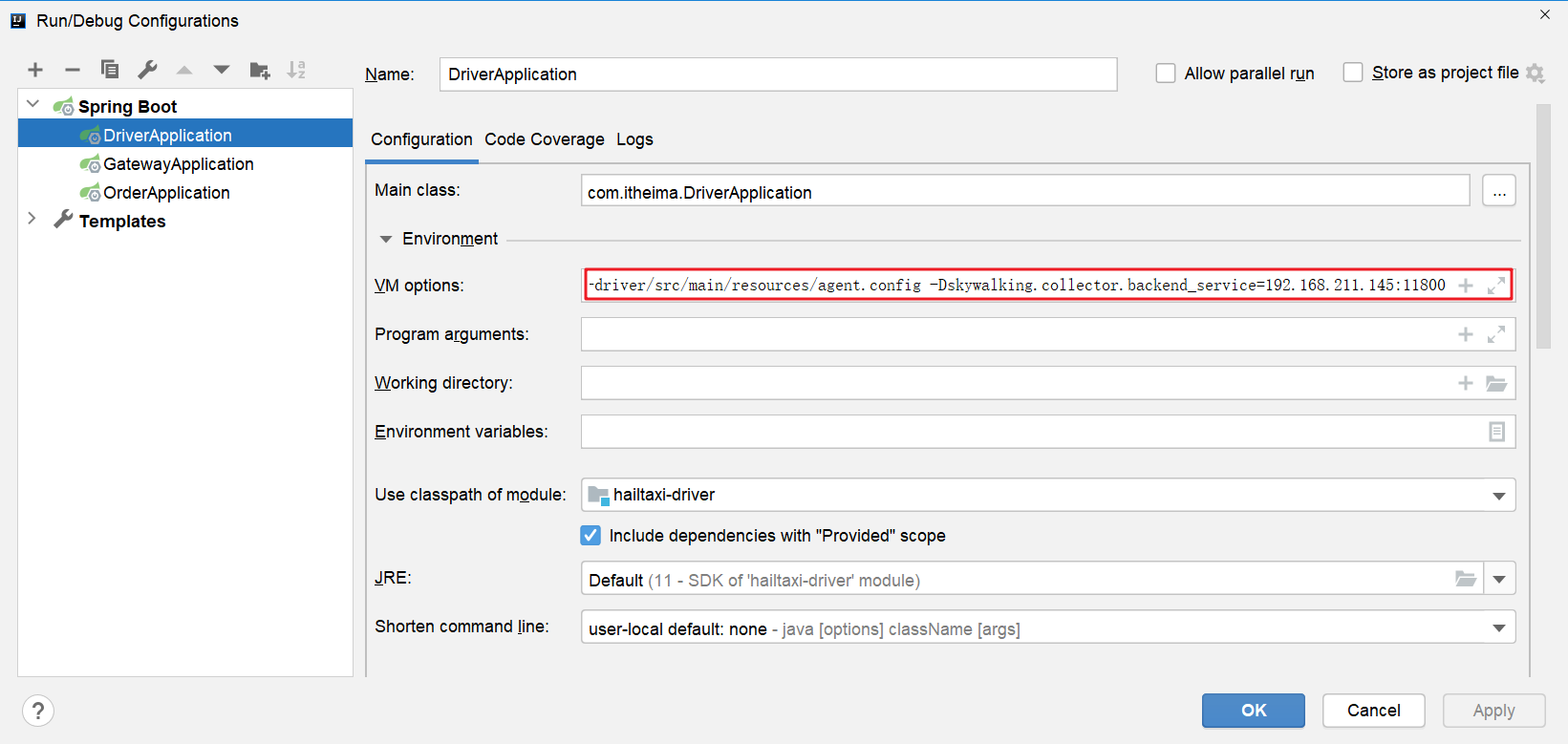Select Spring Boot group label
The height and width of the screenshot is (744, 1568).
(127, 107)
